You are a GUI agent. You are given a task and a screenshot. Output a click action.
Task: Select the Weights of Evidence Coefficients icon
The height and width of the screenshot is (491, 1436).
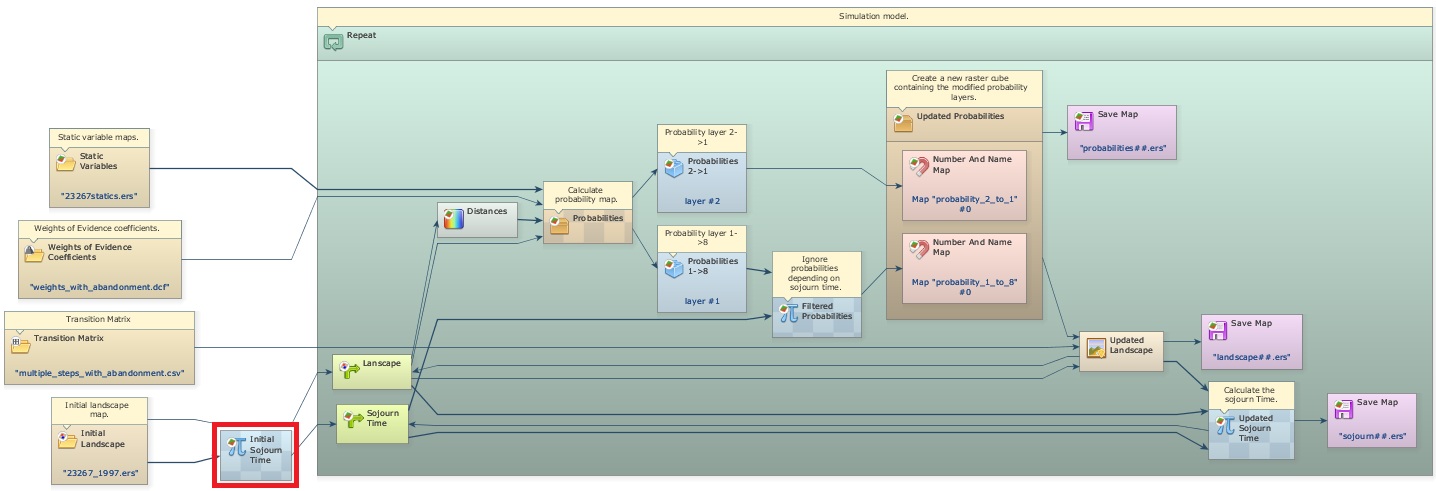coord(33,253)
